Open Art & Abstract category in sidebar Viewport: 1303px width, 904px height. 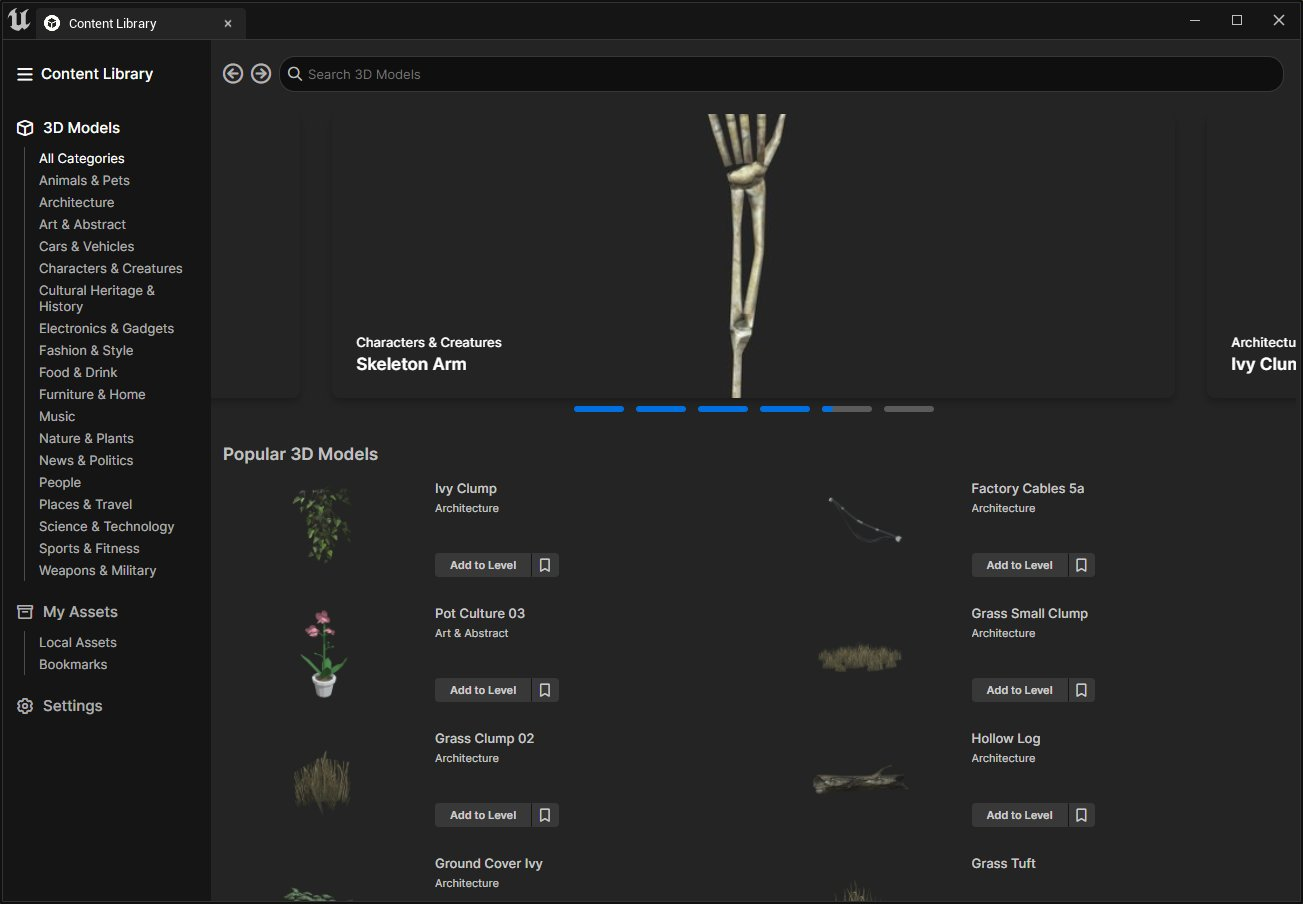[x=82, y=224]
